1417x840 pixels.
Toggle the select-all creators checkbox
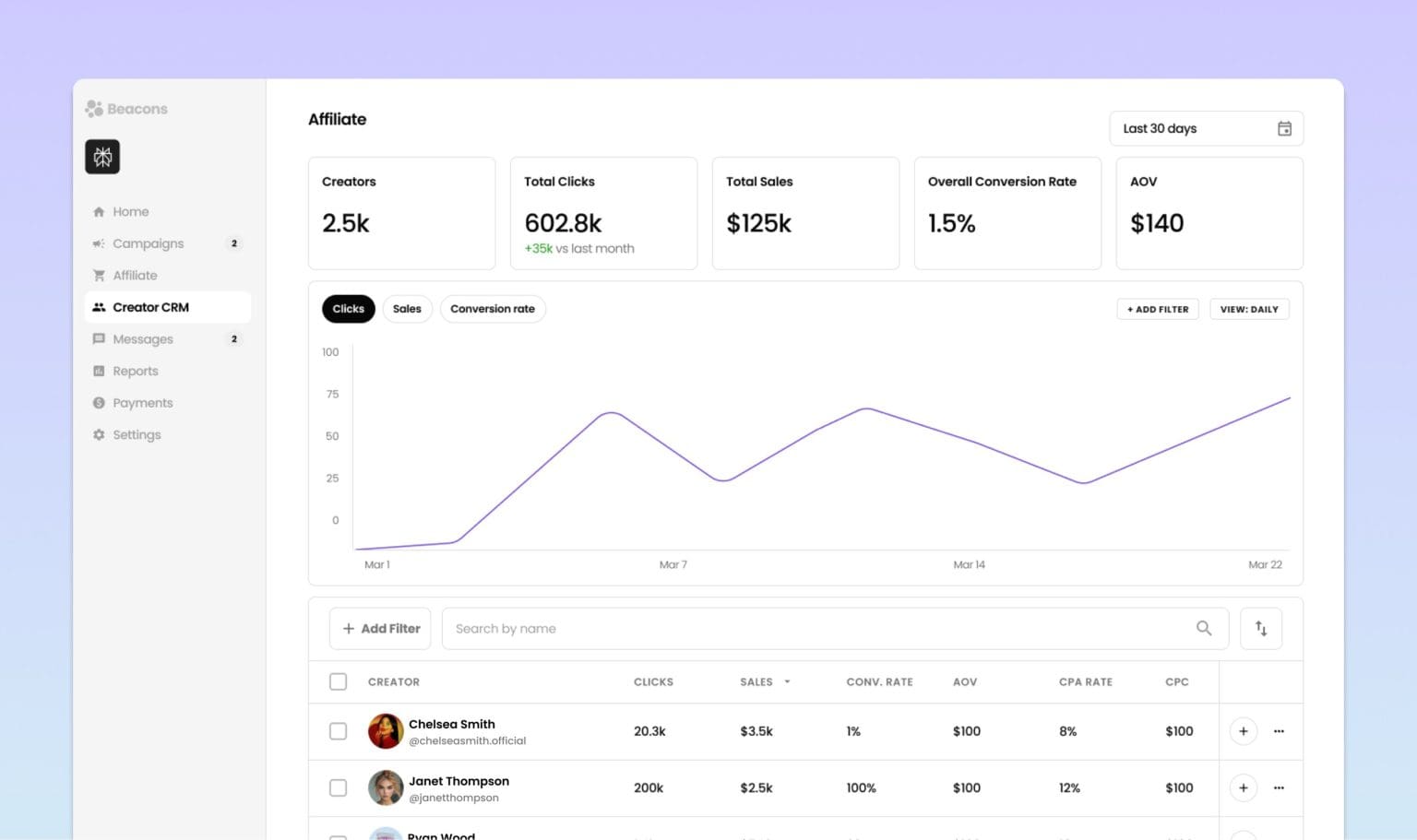[339, 681]
